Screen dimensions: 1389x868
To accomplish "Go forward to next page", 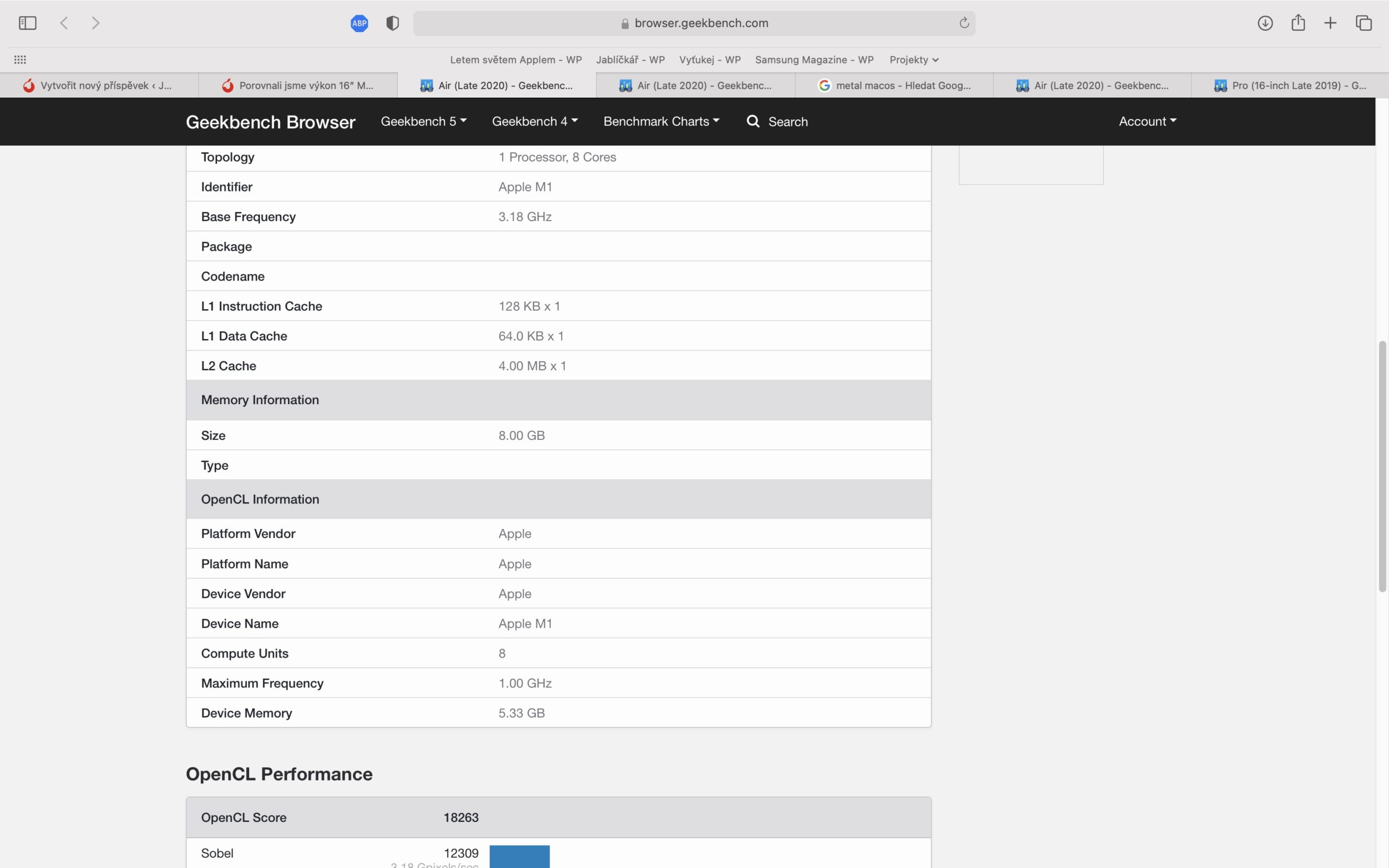I will point(96,23).
